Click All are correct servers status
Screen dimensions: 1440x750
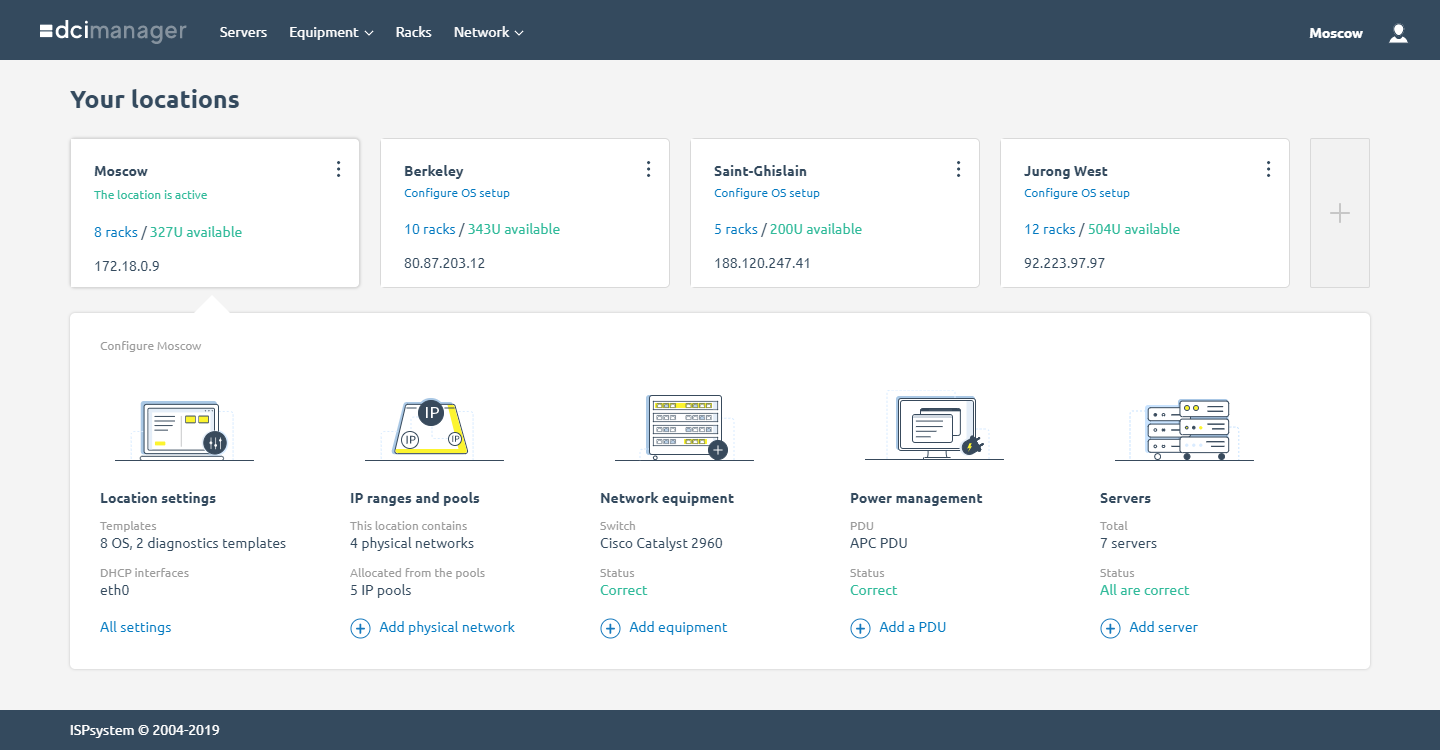click(1145, 590)
